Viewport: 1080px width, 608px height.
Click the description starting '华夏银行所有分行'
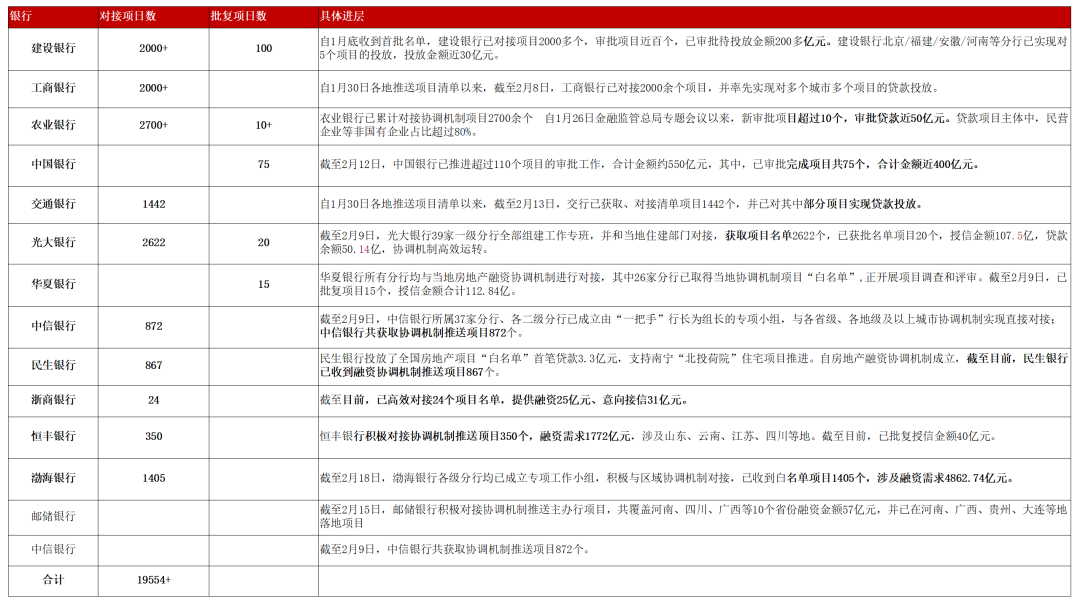point(694,284)
